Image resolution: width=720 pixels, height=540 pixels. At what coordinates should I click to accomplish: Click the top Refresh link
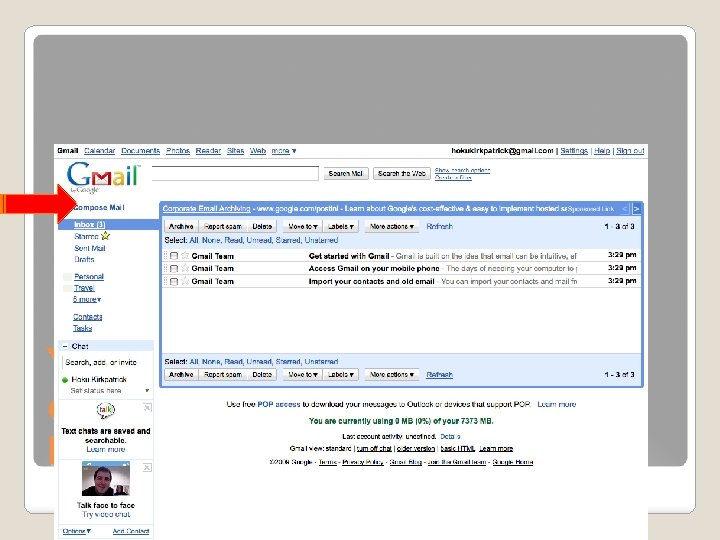pyautogui.click(x=439, y=226)
